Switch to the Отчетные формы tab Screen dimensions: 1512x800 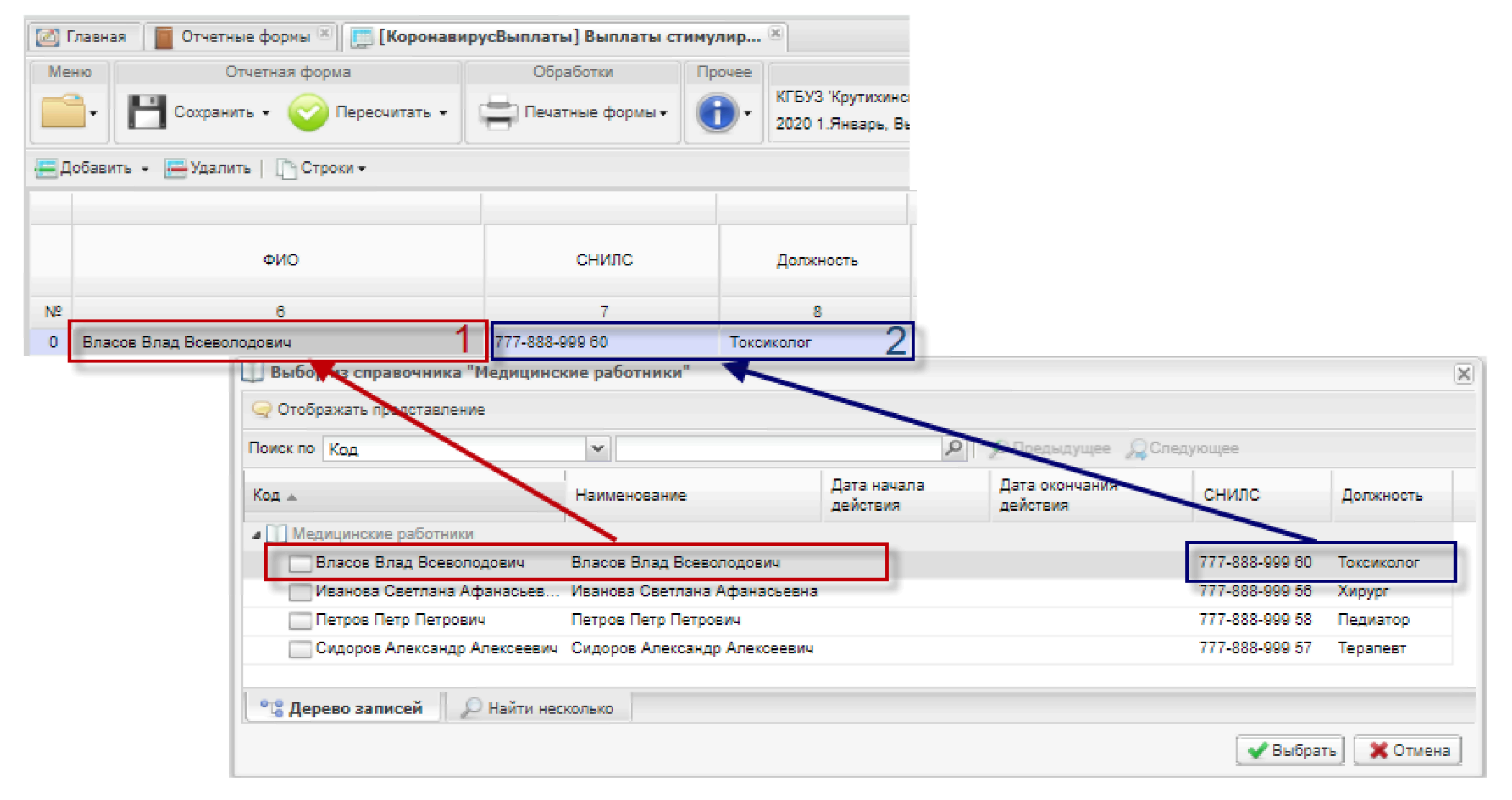tap(245, 36)
